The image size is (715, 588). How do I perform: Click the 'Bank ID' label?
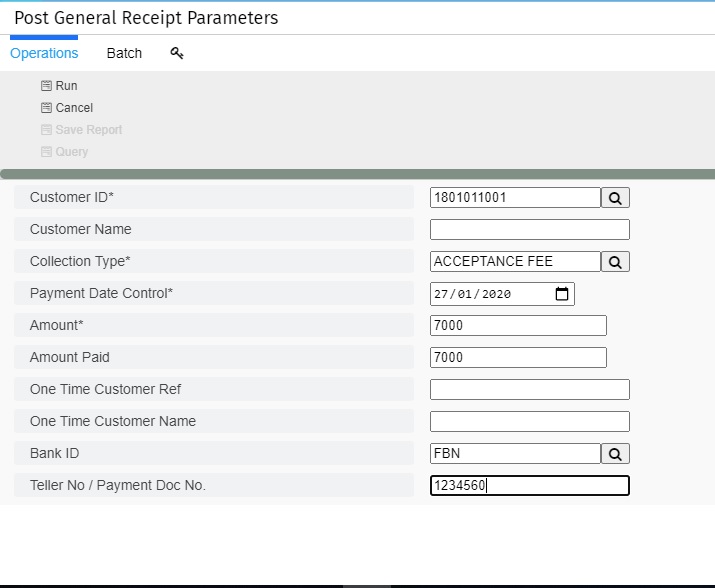[x=55, y=453]
